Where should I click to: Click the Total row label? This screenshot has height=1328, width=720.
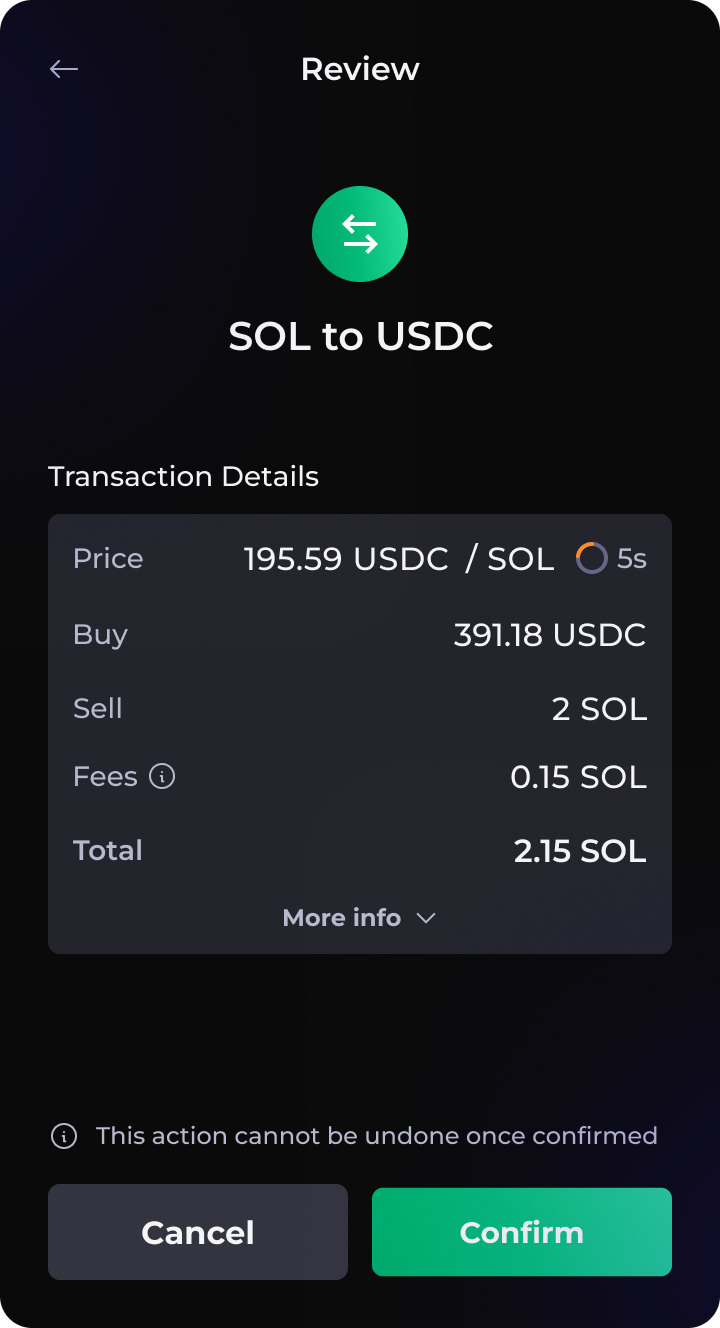pos(108,851)
